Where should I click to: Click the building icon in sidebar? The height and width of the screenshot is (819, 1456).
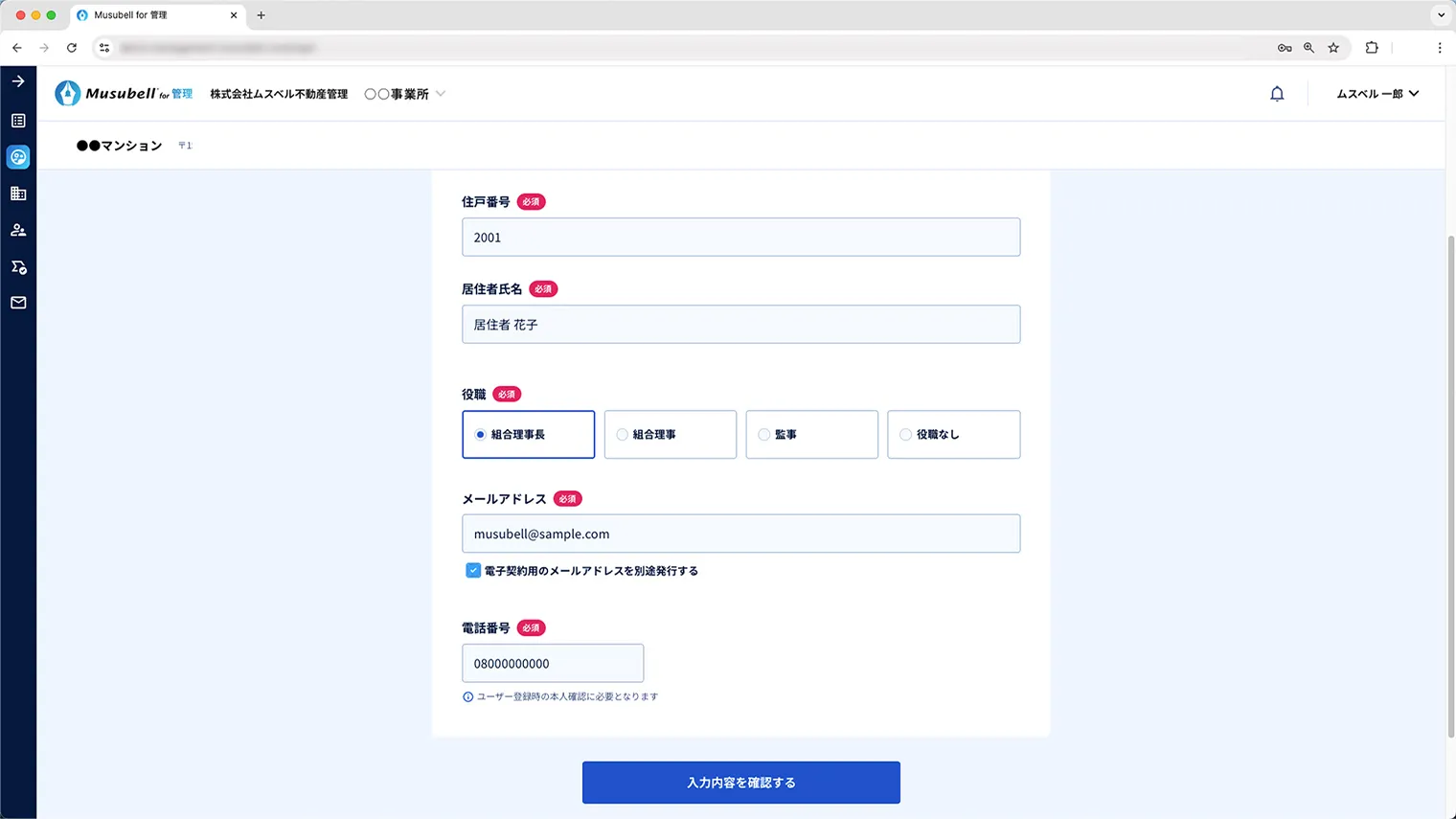point(18,193)
